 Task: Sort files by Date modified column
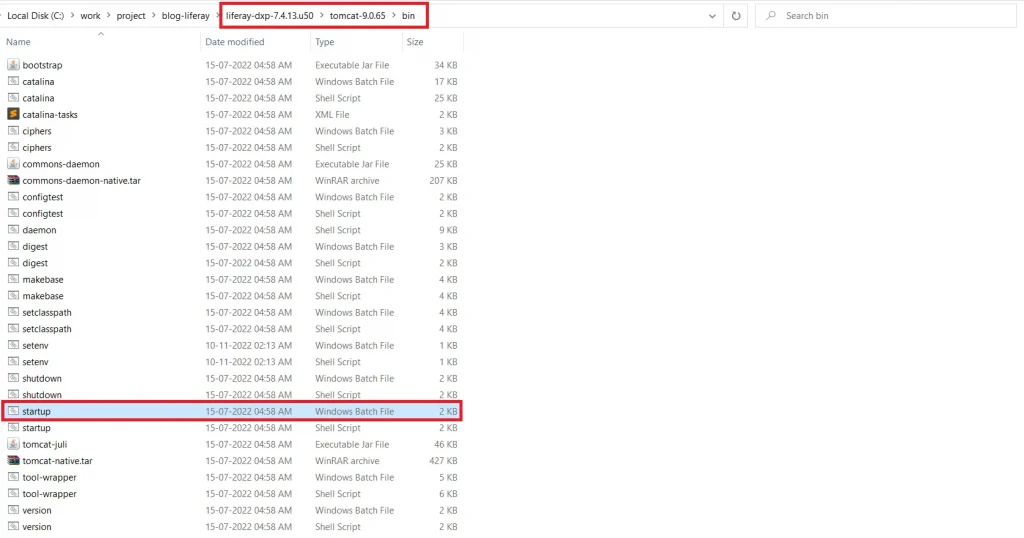(235, 42)
